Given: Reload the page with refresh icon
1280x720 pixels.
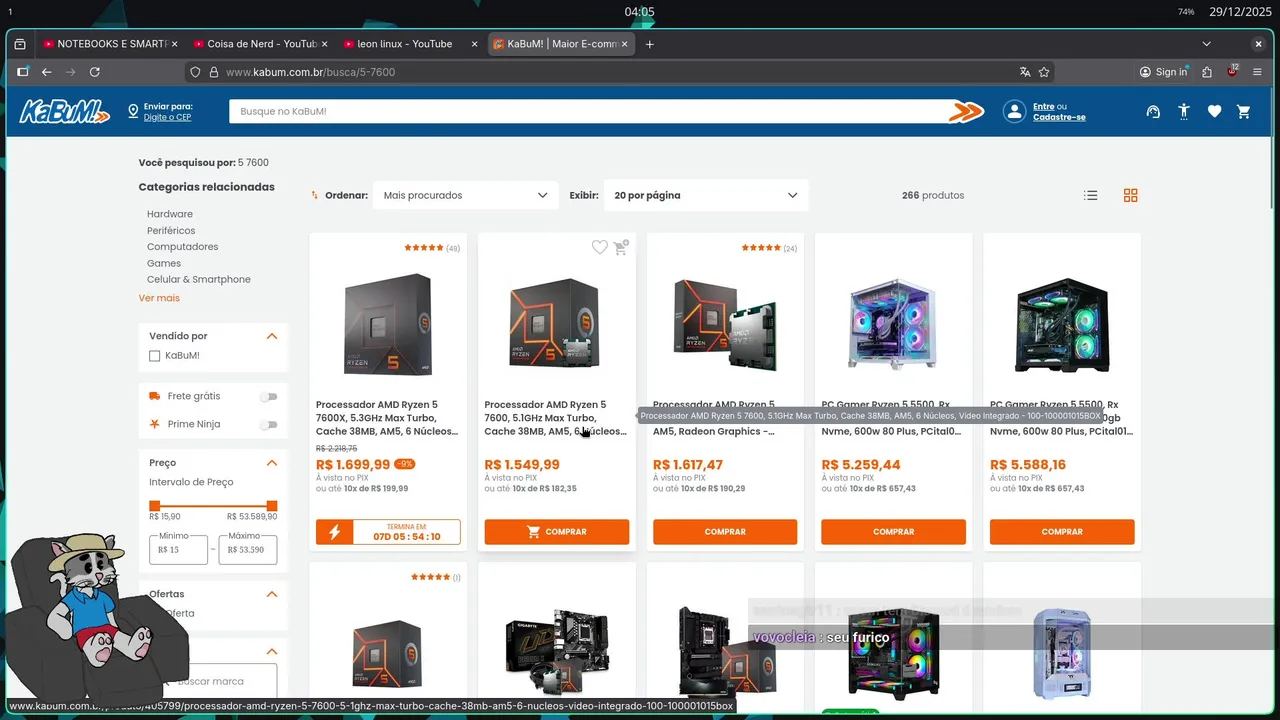Looking at the screenshot, I should [x=95, y=72].
